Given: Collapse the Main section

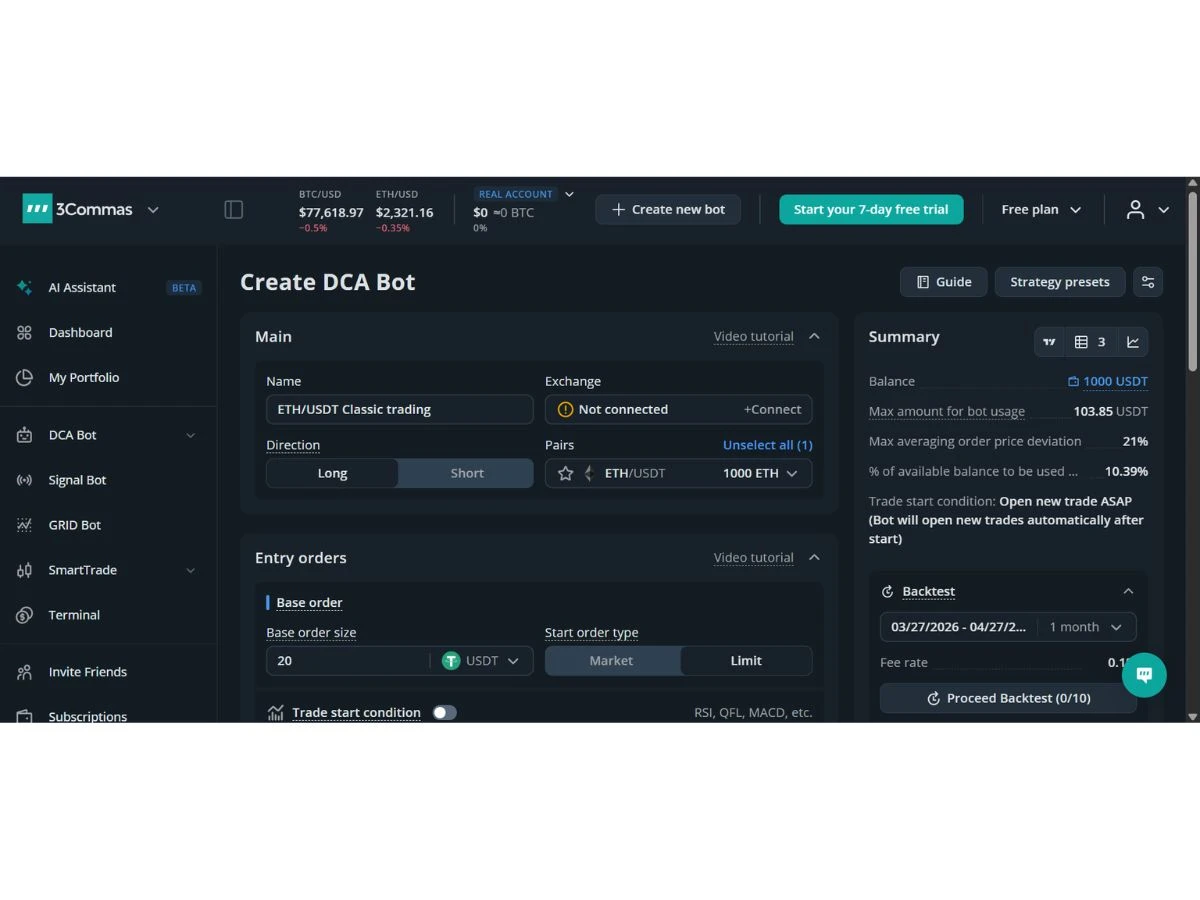Looking at the screenshot, I should pyautogui.click(x=814, y=337).
